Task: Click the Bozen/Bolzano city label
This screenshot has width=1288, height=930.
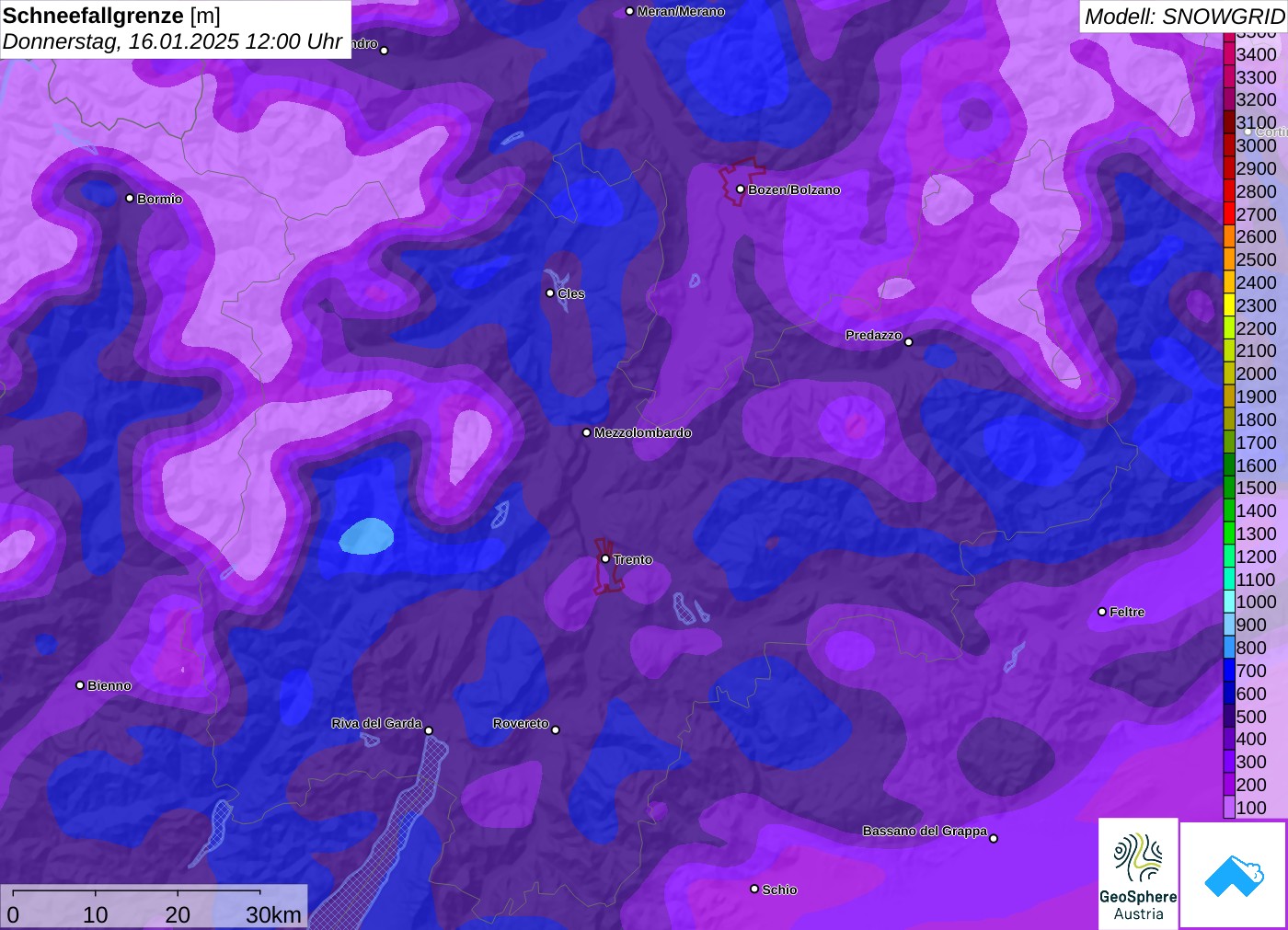Action: click(794, 189)
